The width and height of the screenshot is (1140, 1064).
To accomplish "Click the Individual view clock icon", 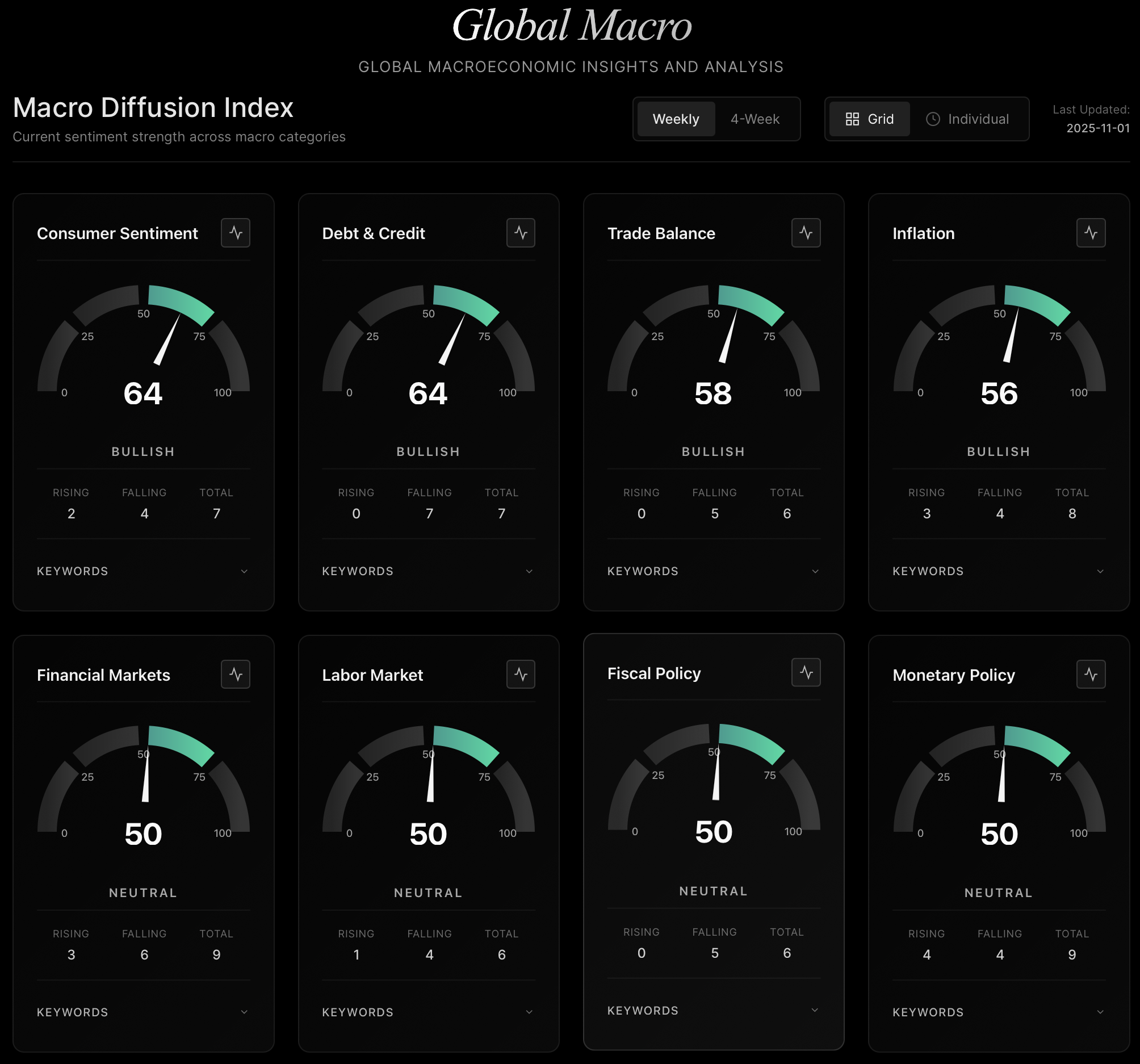I will pyautogui.click(x=932, y=119).
